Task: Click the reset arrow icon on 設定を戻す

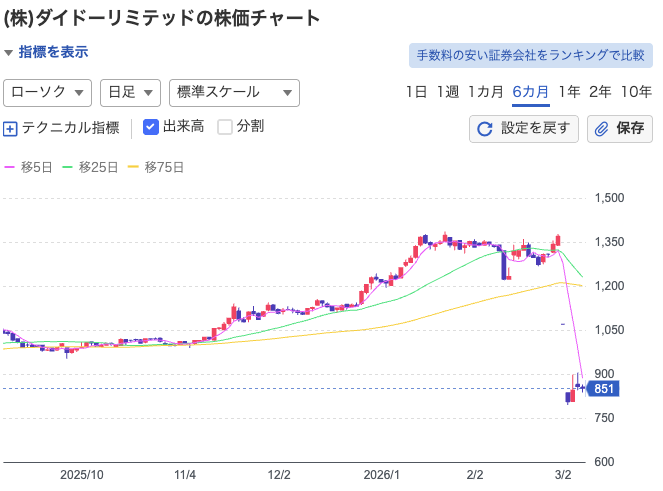Action: [485, 128]
